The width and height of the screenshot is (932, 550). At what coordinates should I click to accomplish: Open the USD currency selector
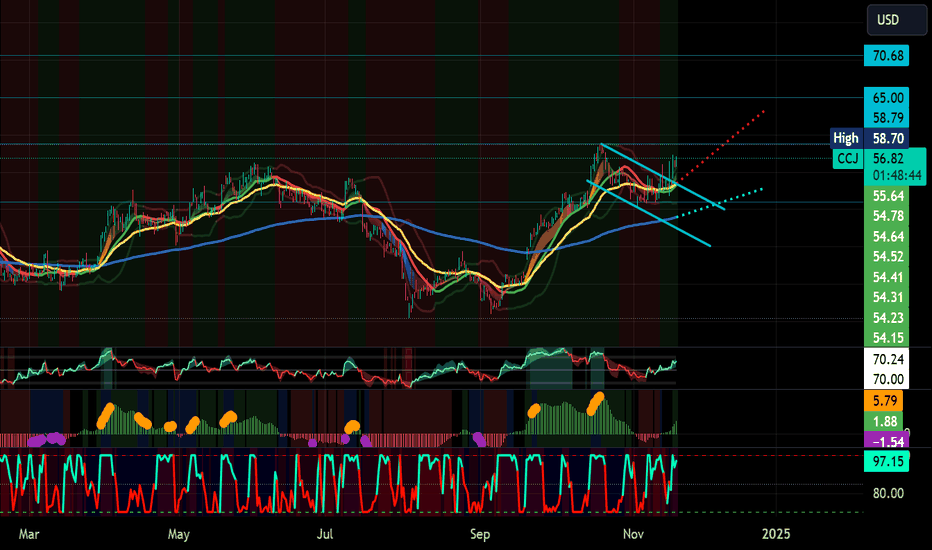[x=896, y=20]
